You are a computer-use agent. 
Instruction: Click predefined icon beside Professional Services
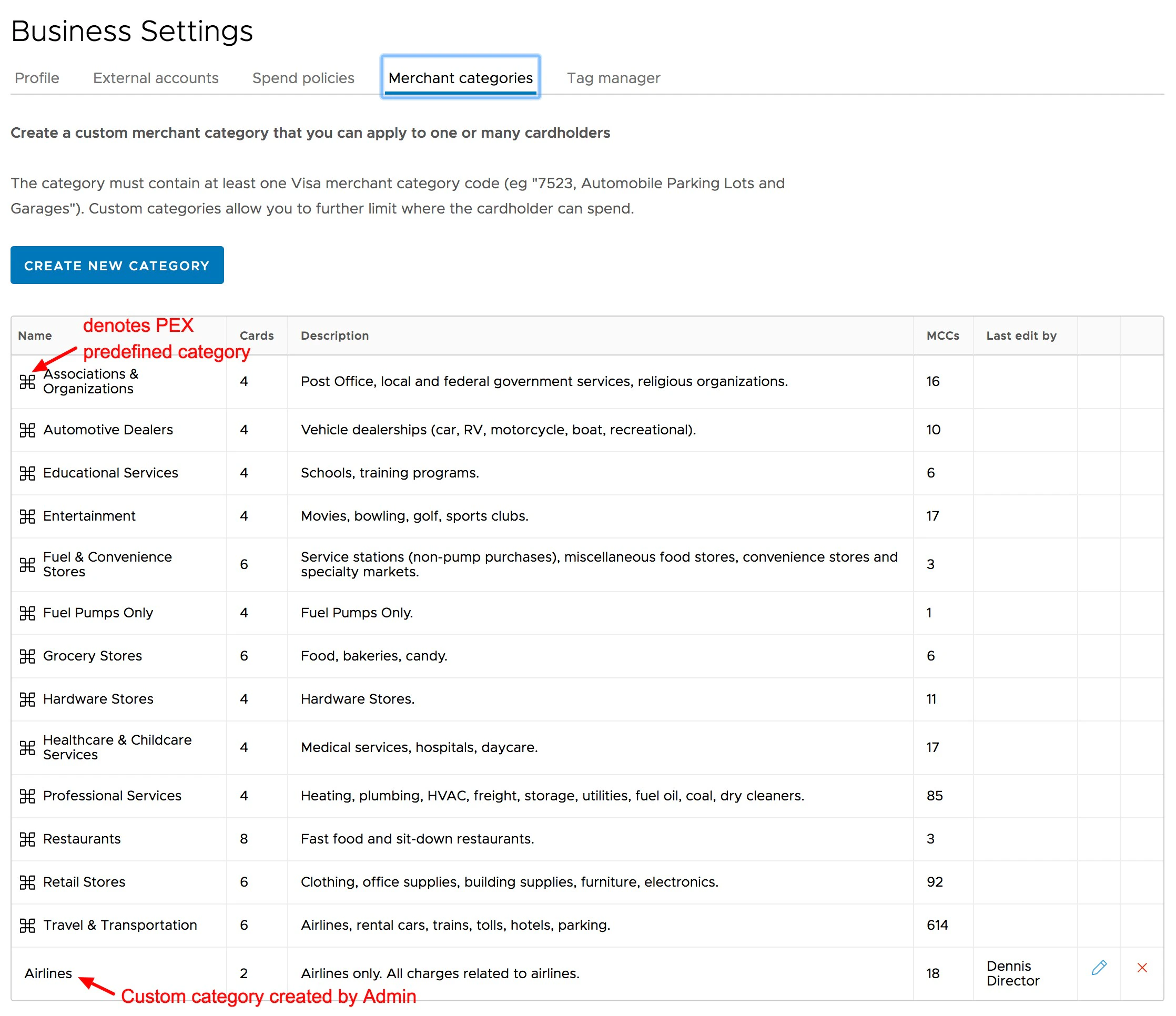27,796
